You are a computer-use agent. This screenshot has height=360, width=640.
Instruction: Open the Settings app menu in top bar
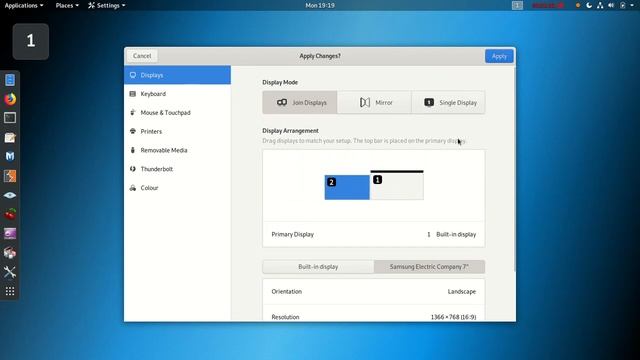107,5
